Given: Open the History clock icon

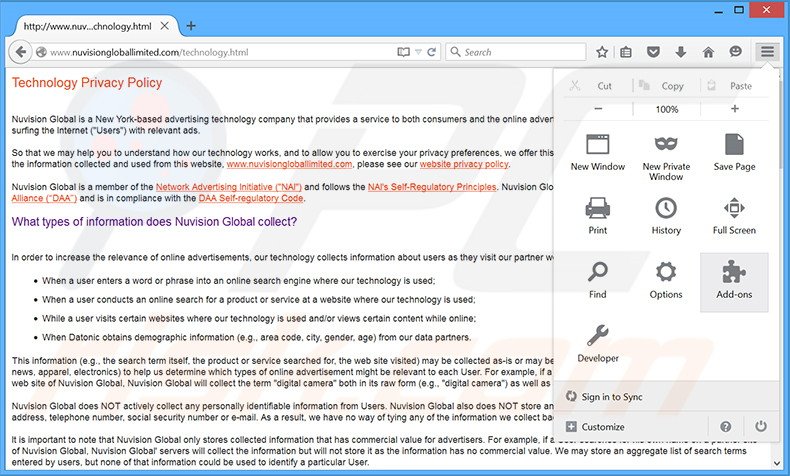Looking at the screenshot, I should pyautogui.click(x=666, y=215).
